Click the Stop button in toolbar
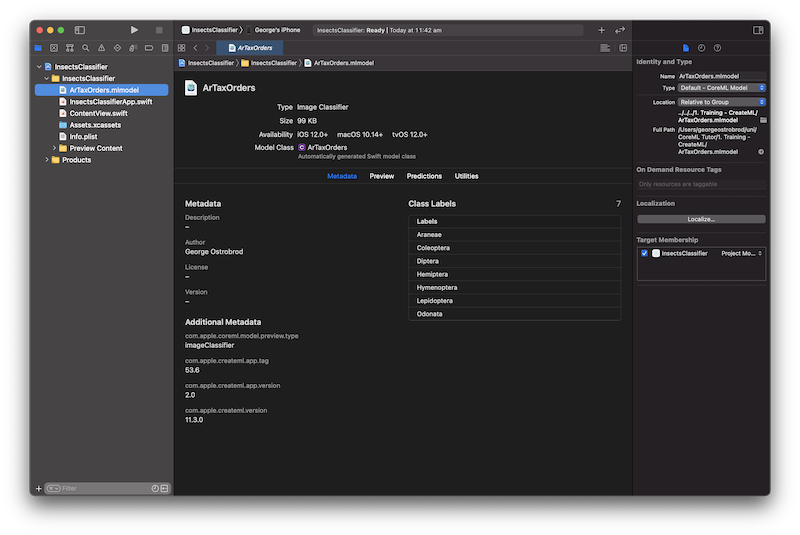Image resolution: width=800 pixels, height=535 pixels. [x=158, y=30]
